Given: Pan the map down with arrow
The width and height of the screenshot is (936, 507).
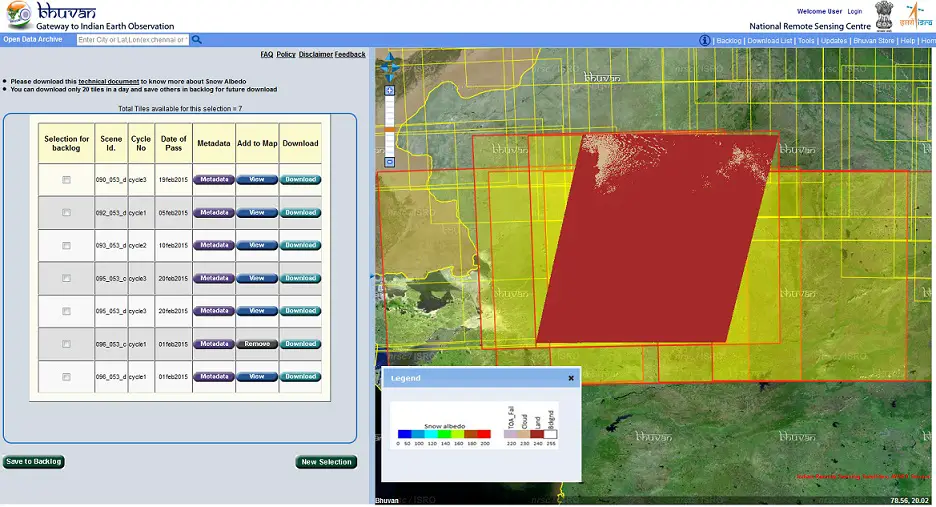Looking at the screenshot, I should pyautogui.click(x=389, y=78).
